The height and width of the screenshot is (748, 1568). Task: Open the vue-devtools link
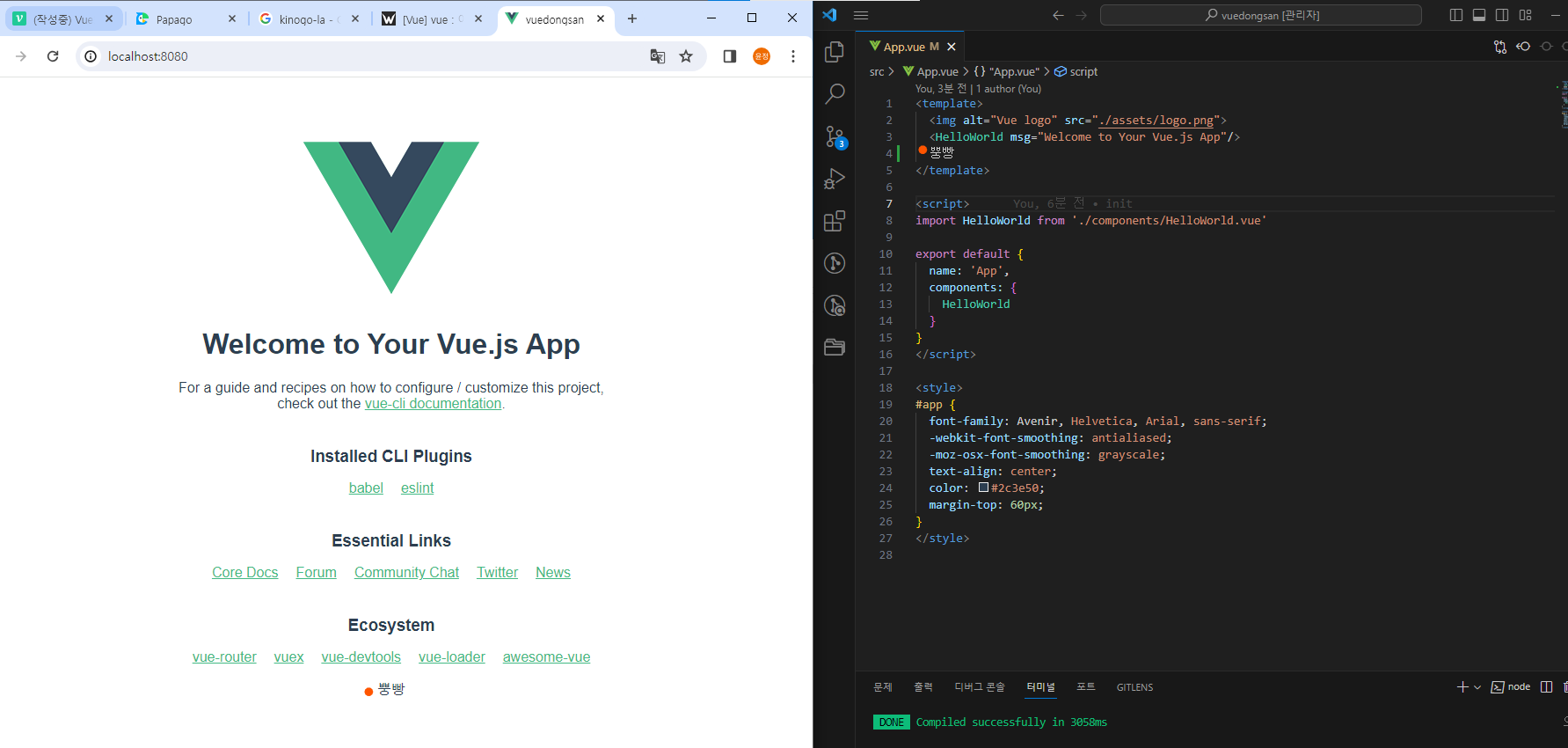point(361,657)
